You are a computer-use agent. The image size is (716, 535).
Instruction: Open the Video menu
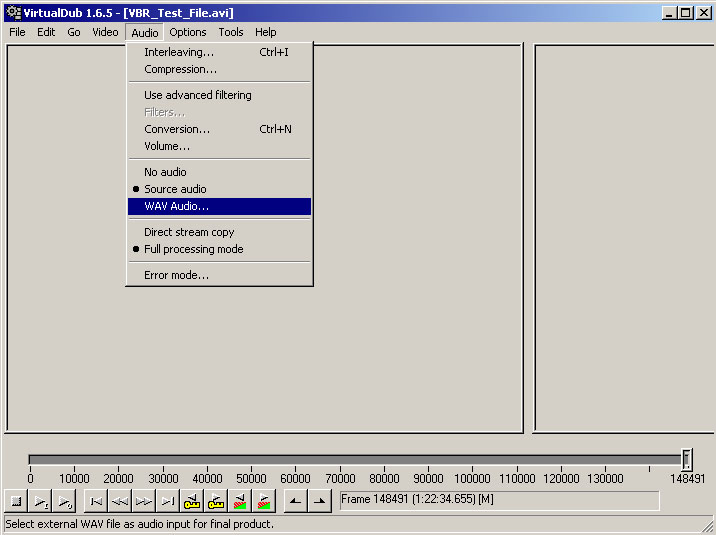click(105, 32)
